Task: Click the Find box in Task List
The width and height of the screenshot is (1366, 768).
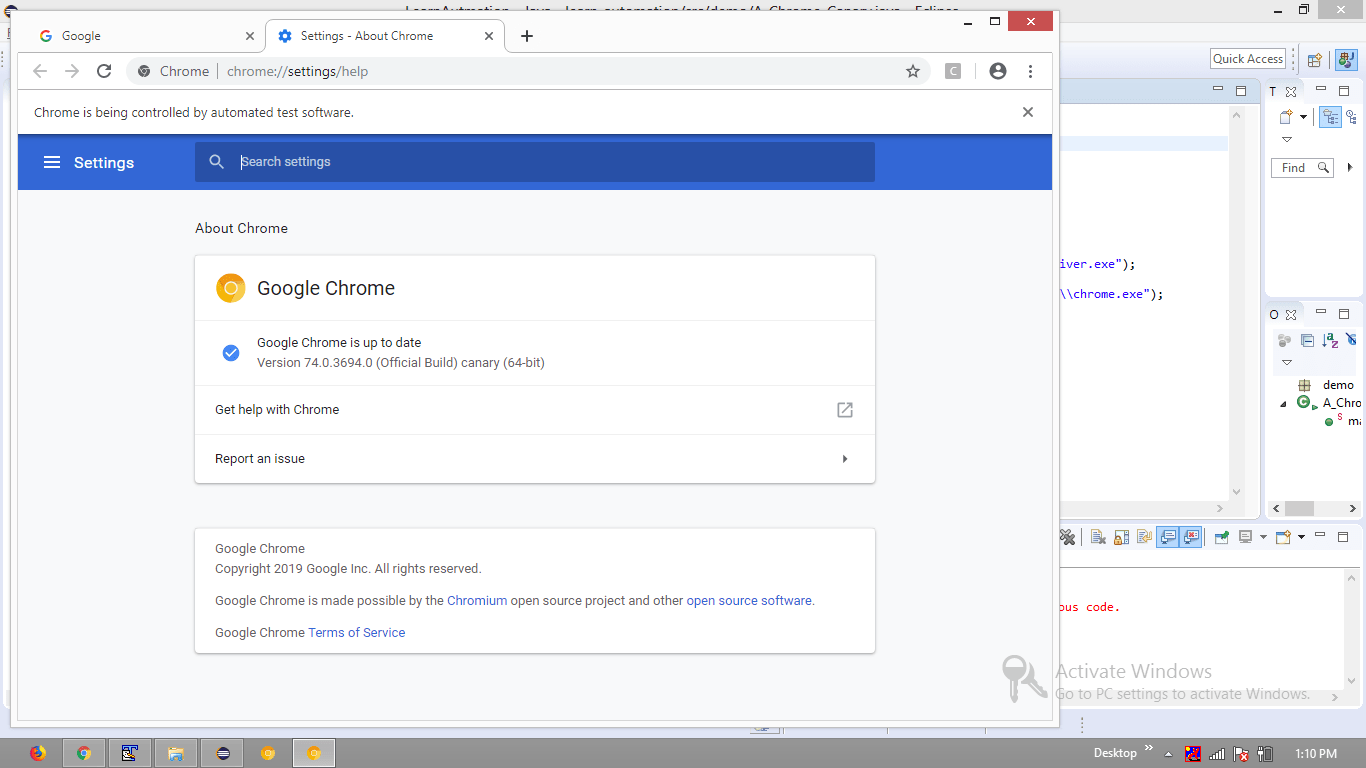Action: 1302,167
